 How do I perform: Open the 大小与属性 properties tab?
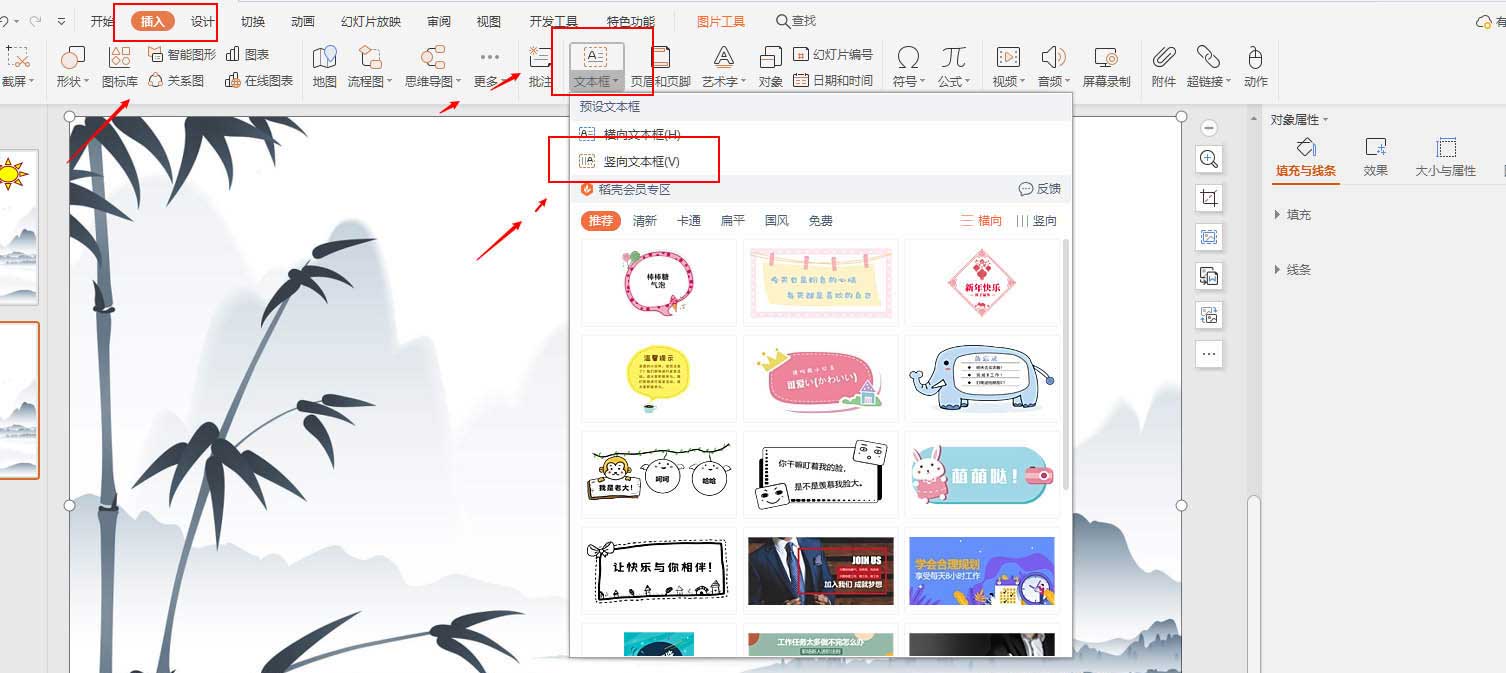click(x=1446, y=159)
